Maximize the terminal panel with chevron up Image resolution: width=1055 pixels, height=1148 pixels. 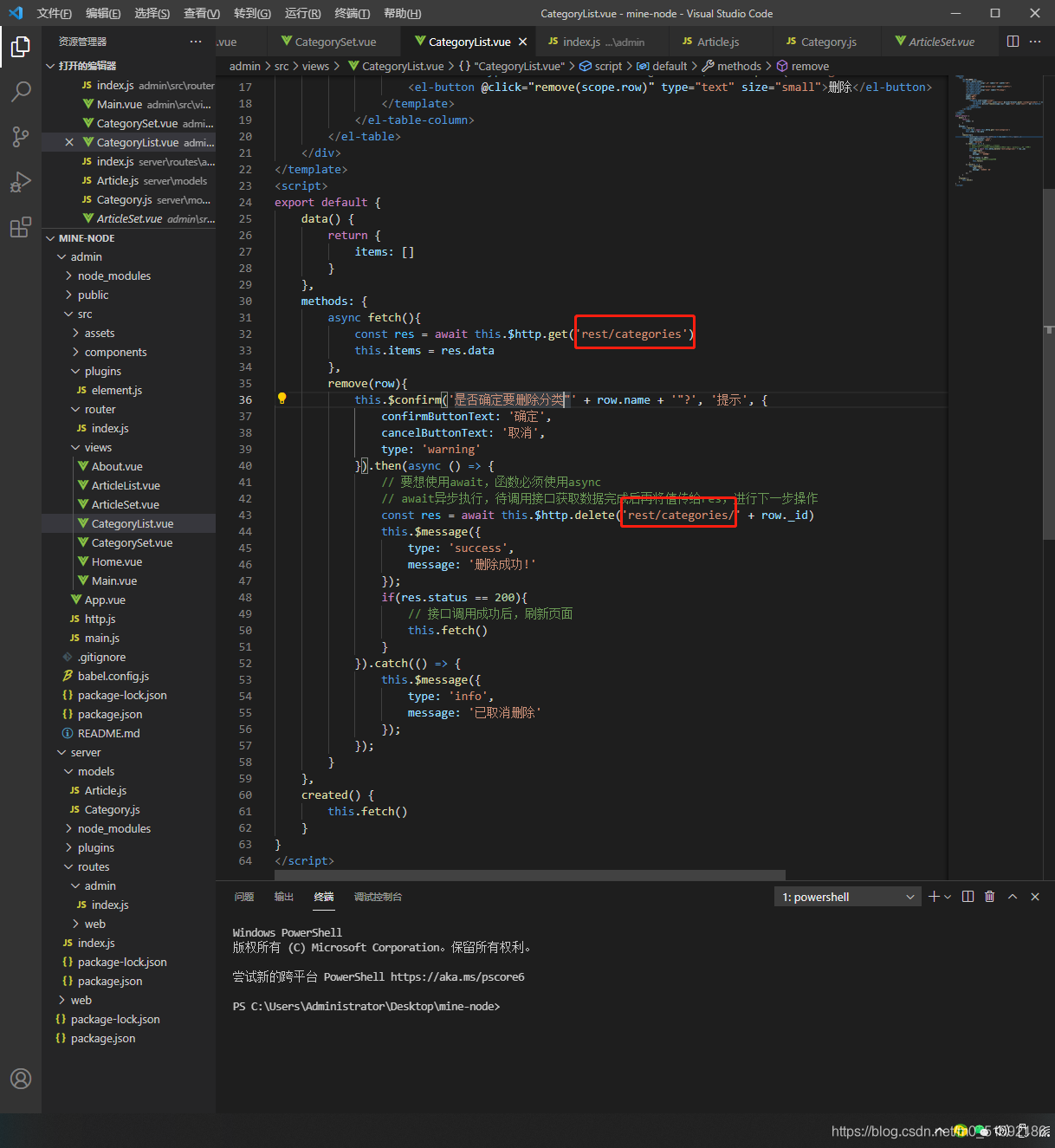(1013, 897)
